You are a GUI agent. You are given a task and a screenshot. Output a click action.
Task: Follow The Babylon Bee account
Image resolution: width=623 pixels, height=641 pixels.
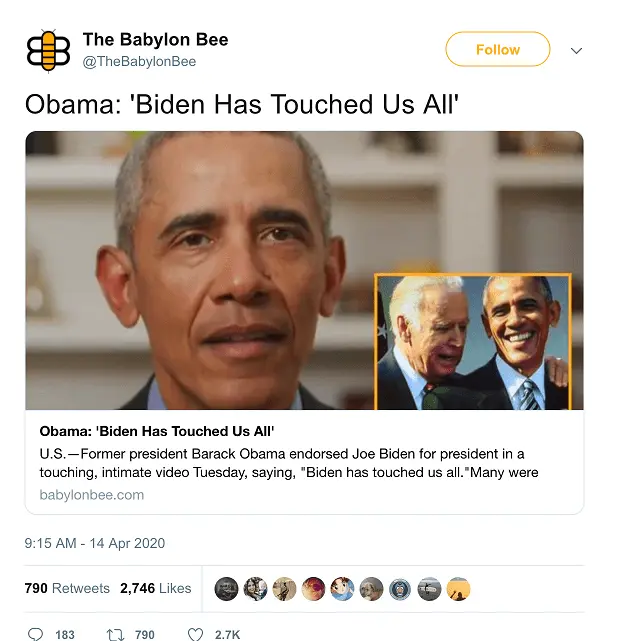pyautogui.click(x=498, y=49)
